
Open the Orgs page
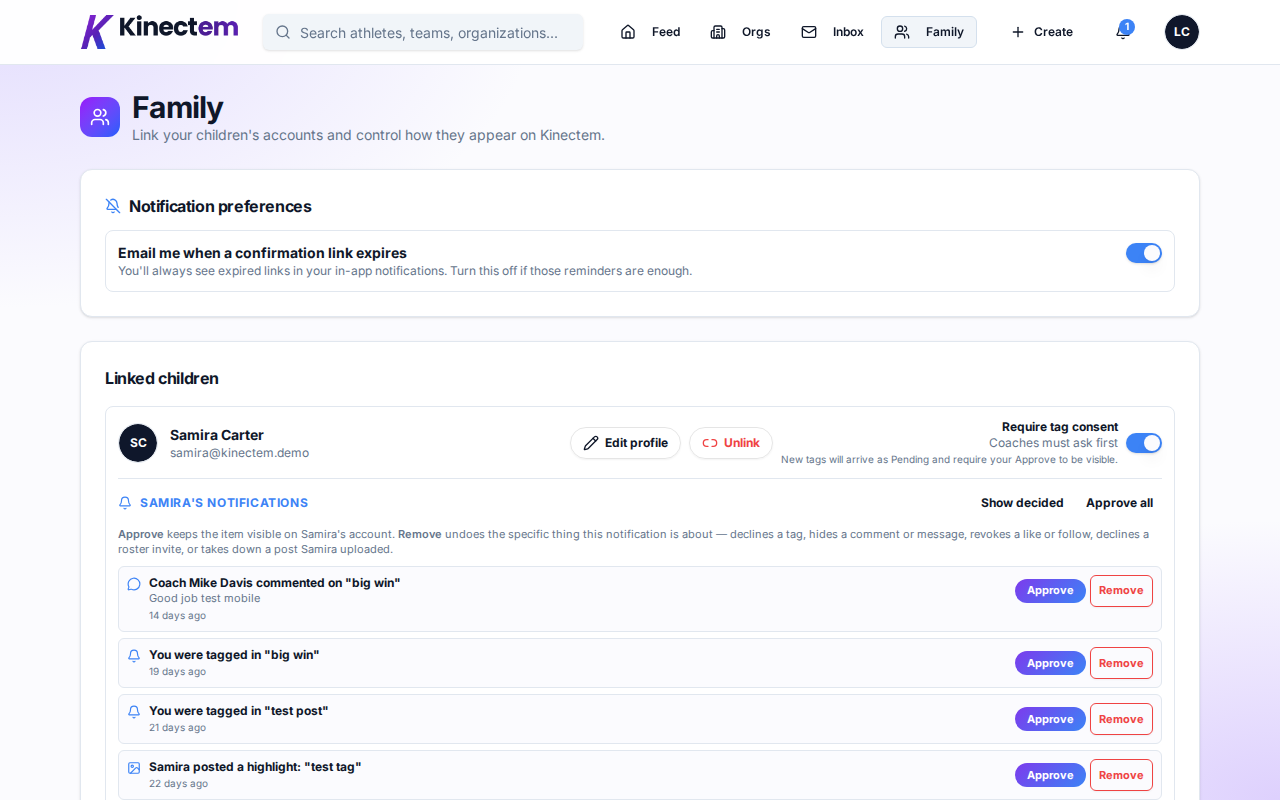740,32
